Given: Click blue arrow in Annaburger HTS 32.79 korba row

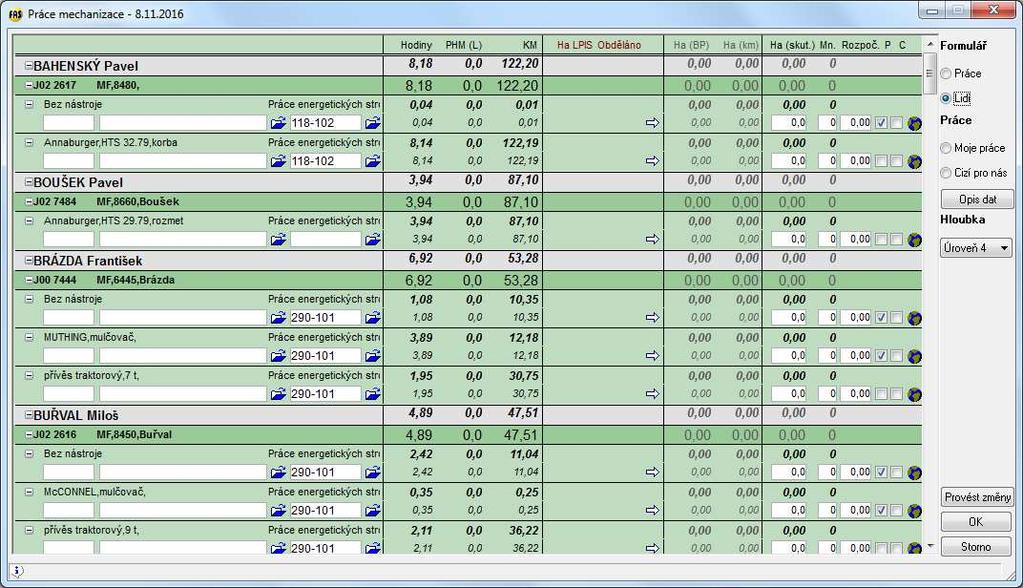Looking at the screenshot, I should click(652, 161).
